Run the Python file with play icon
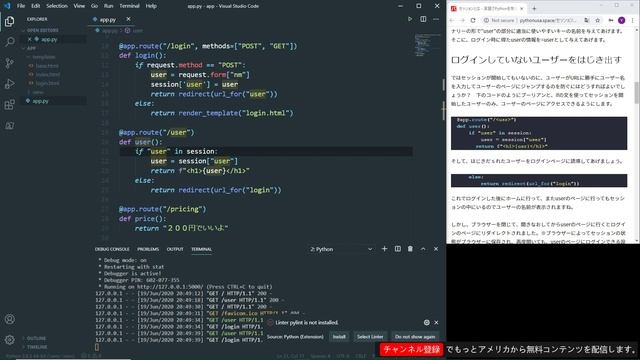Image resolution: width=640 pixels, height=360 pixels. point(410,19)
